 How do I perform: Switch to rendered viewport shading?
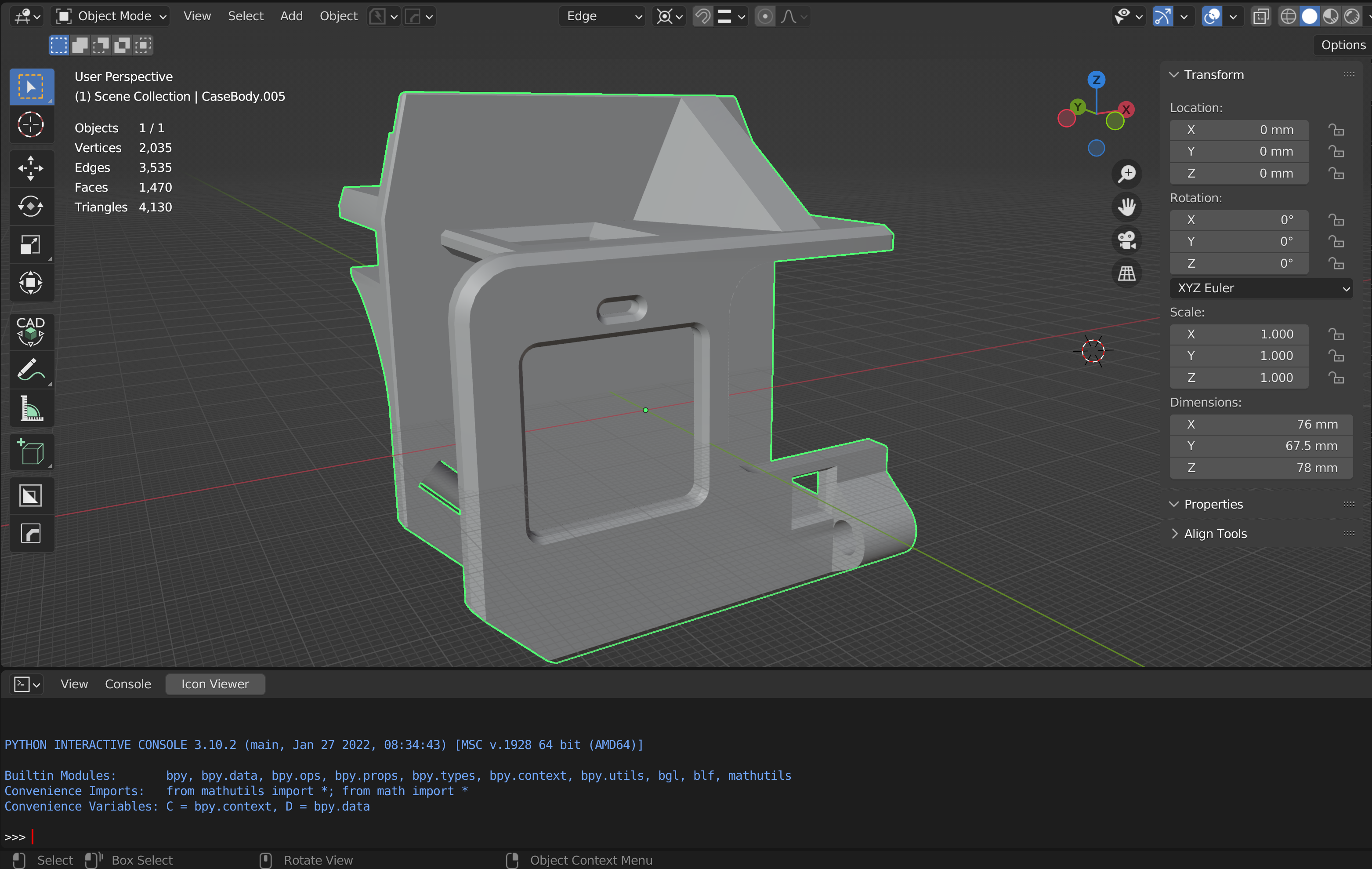[x=1351, y=17]
